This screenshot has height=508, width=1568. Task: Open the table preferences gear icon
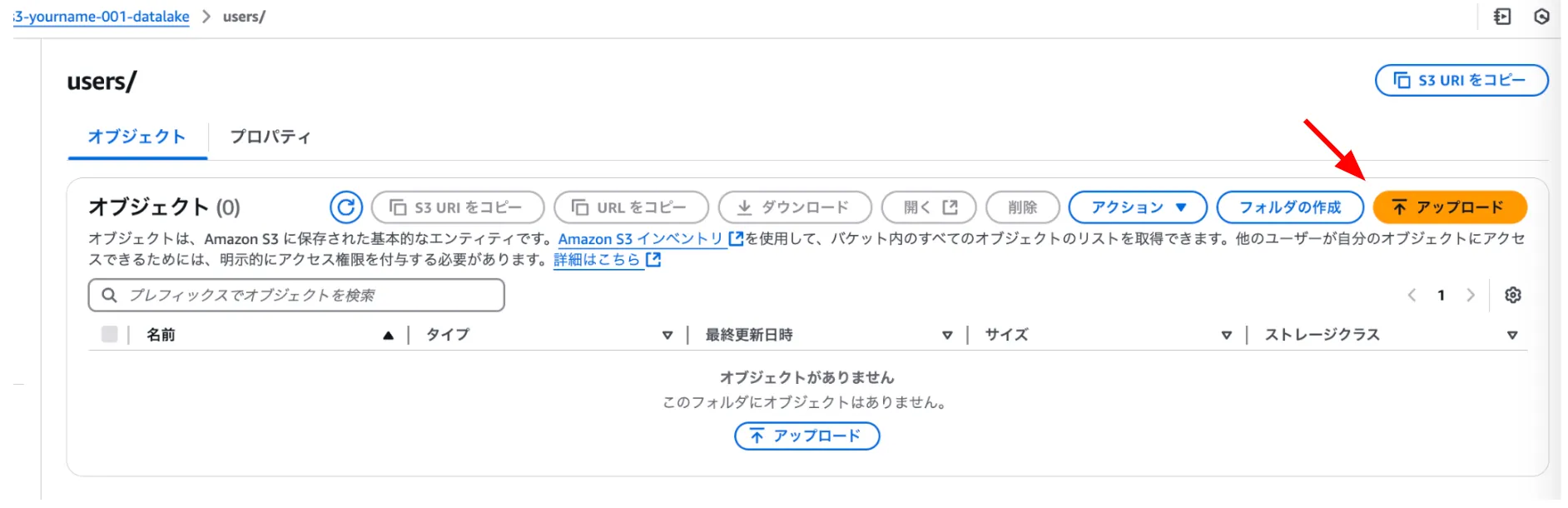tap(1513, 295)
